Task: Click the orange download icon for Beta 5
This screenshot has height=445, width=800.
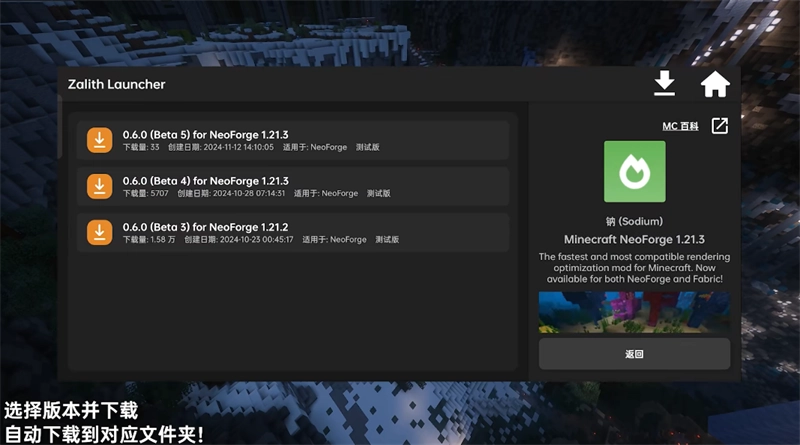Action: click(x=99, y=140)
